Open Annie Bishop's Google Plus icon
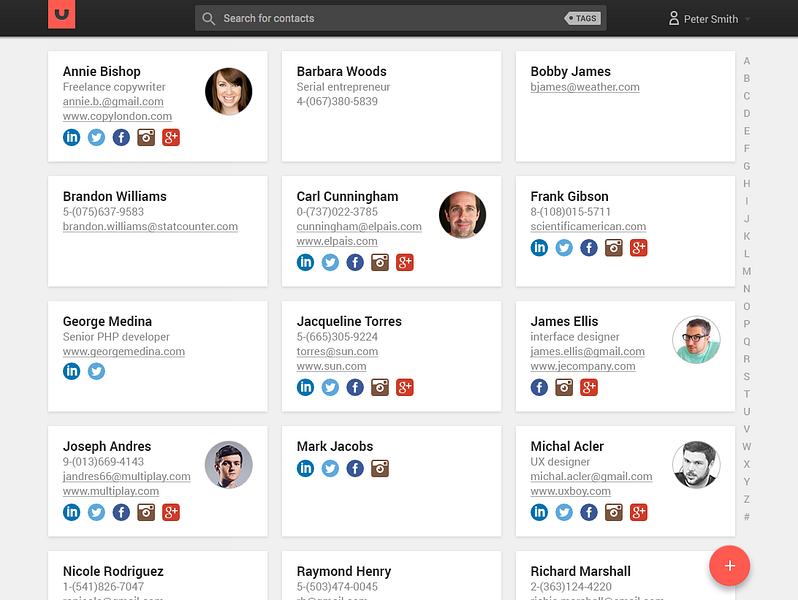Image resolution: width=798 pixels, height=600 pixels. pyautogui.click(x=171, y=137)
